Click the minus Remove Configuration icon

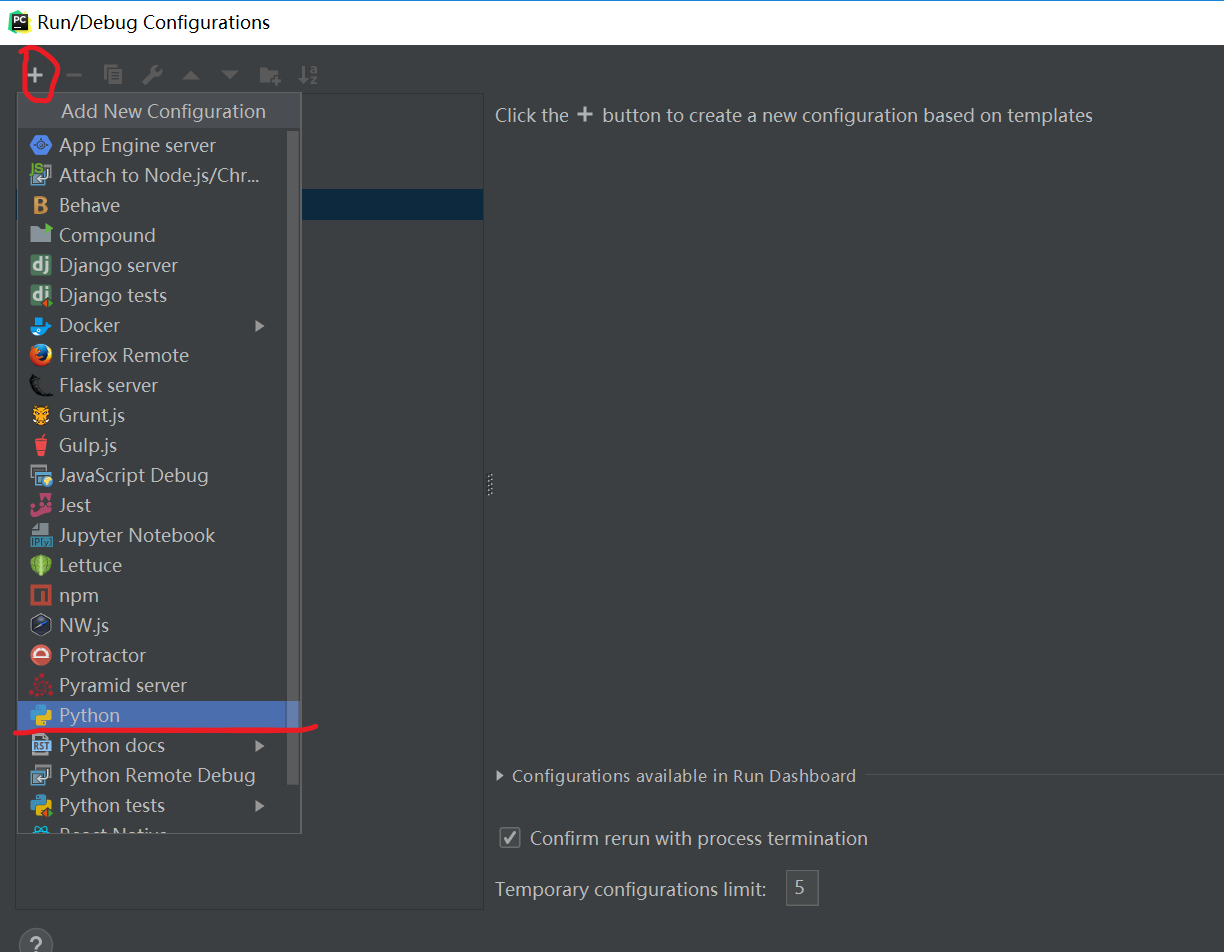(74, 75)
